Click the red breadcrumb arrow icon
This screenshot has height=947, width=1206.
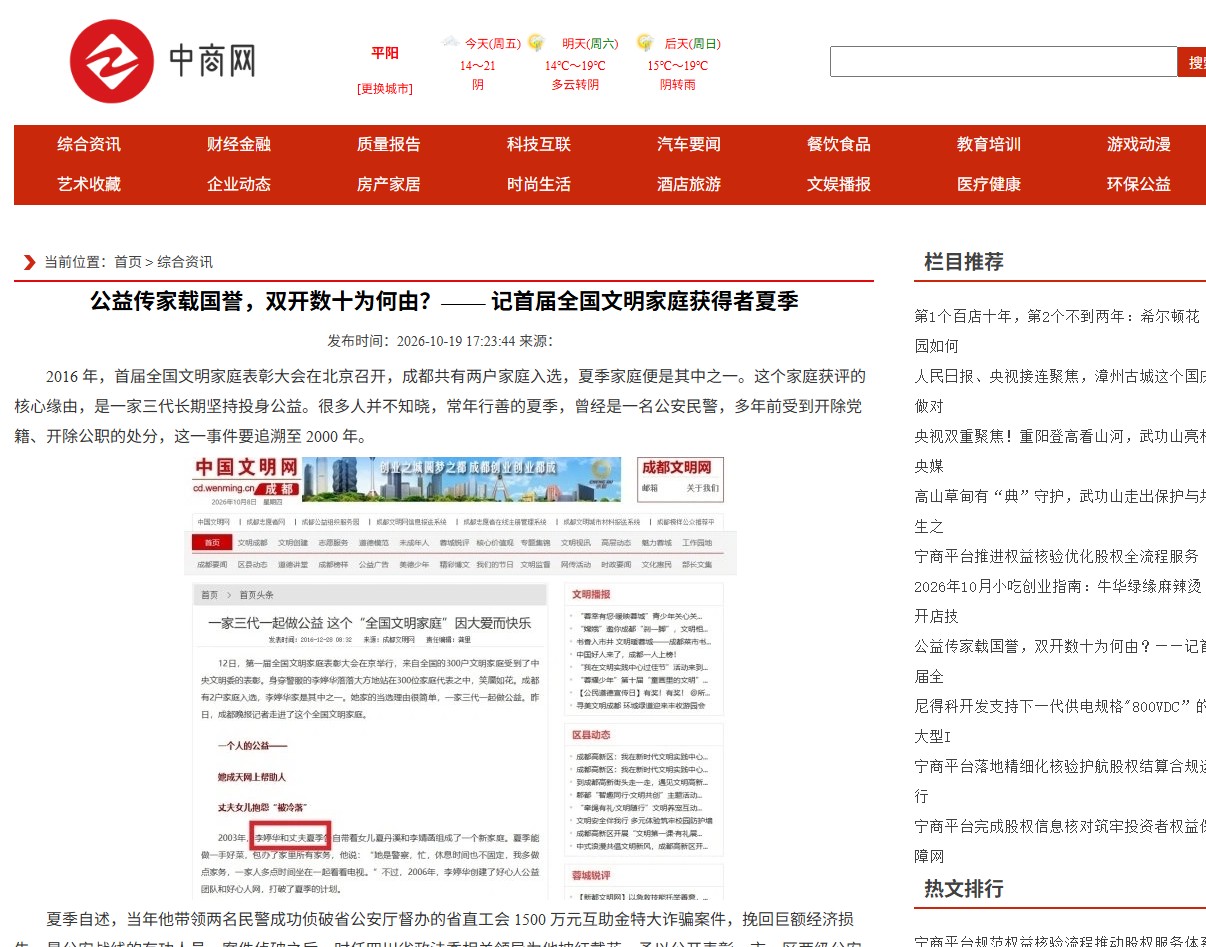pyautogui.click(x=29, y=262)
